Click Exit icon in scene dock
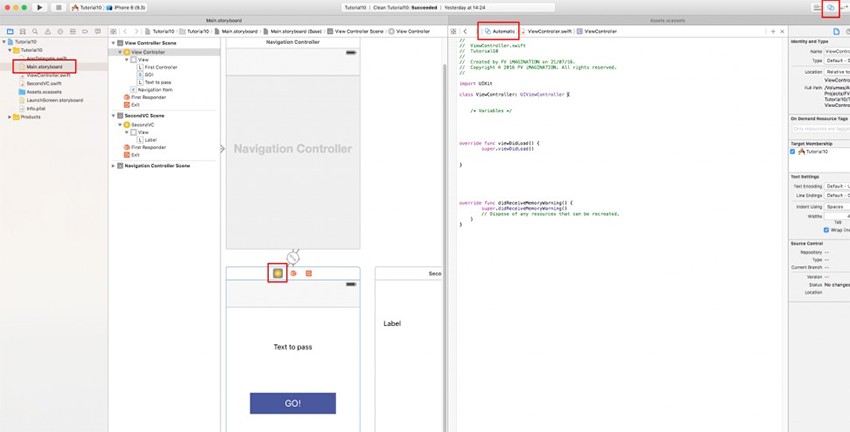The height and width of the screenshot is (432, 850). click(308, 273)
